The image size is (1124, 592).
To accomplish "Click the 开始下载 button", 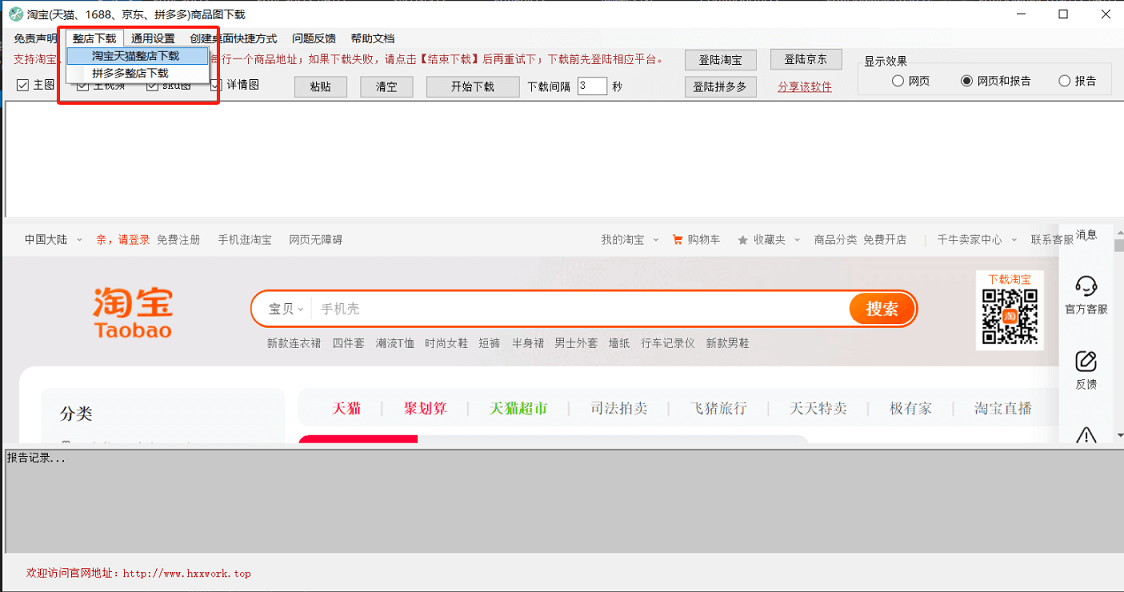I will [x=472, y=87].
